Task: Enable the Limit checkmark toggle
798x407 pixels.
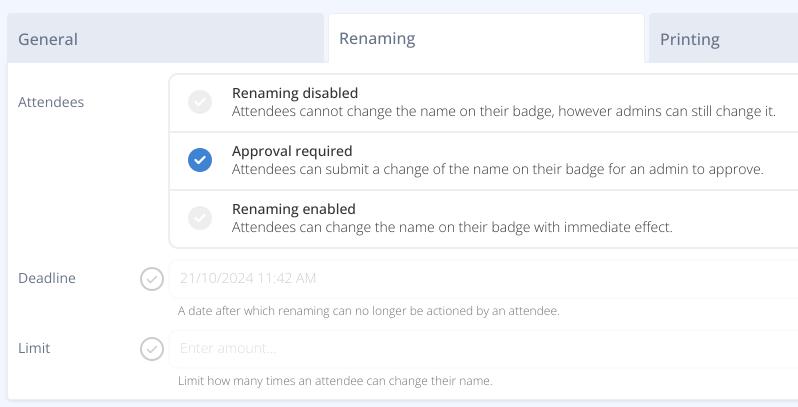Action: pos(152,349)
